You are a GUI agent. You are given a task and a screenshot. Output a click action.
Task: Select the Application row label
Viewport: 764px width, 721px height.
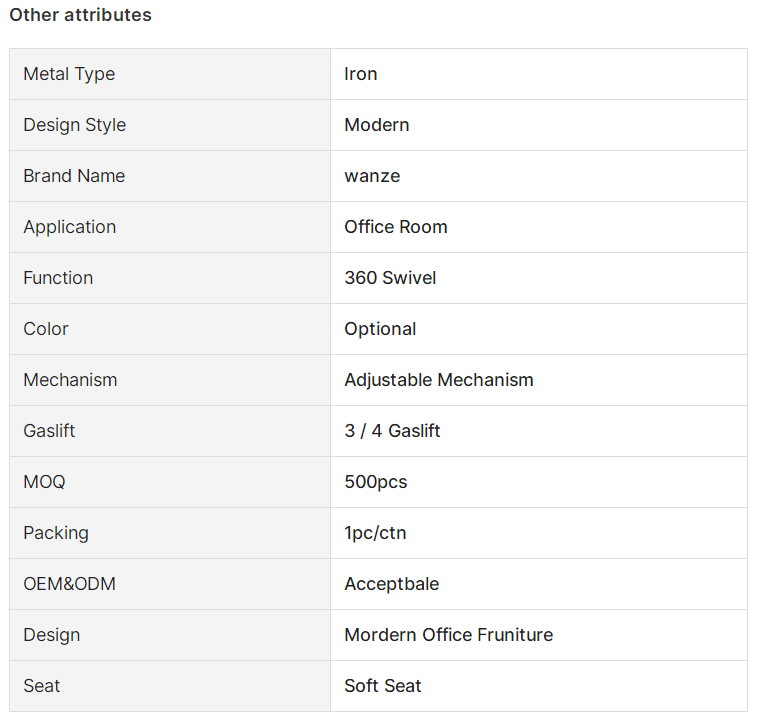click(70, 227)
